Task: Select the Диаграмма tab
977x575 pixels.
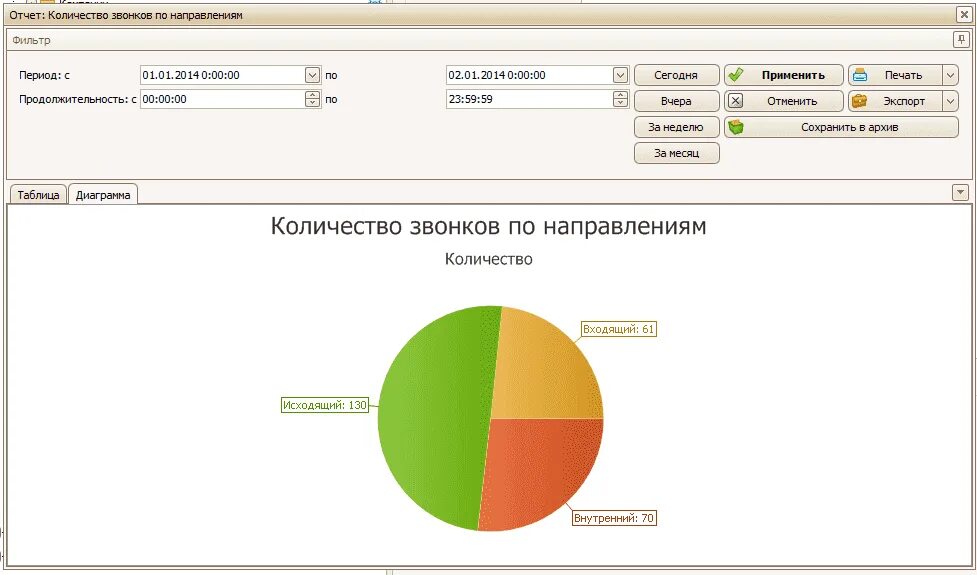Action: [103, 194]
